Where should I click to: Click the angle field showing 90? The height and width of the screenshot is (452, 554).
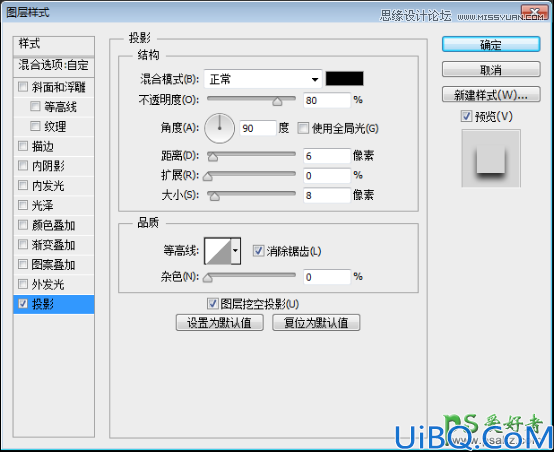pos(258,128)
